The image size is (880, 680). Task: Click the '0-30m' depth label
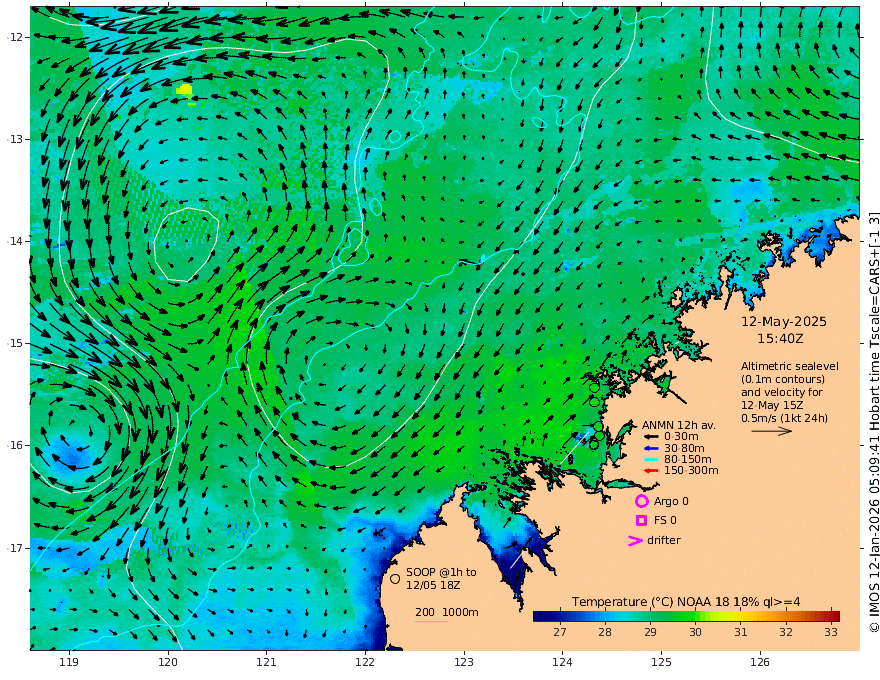tap(681, 437)
